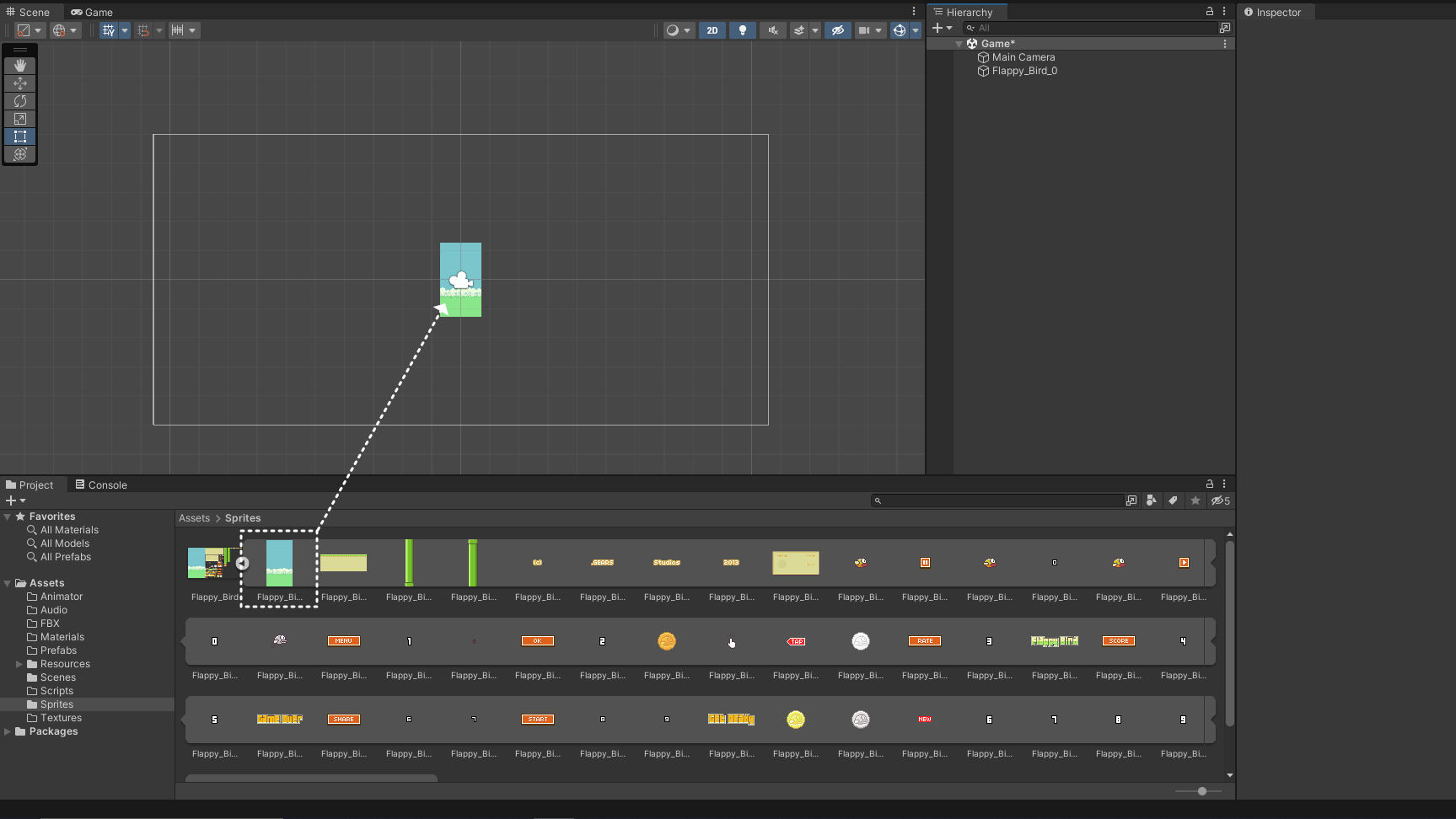
Task: Select the NEW label sprite
Action: 925,720
